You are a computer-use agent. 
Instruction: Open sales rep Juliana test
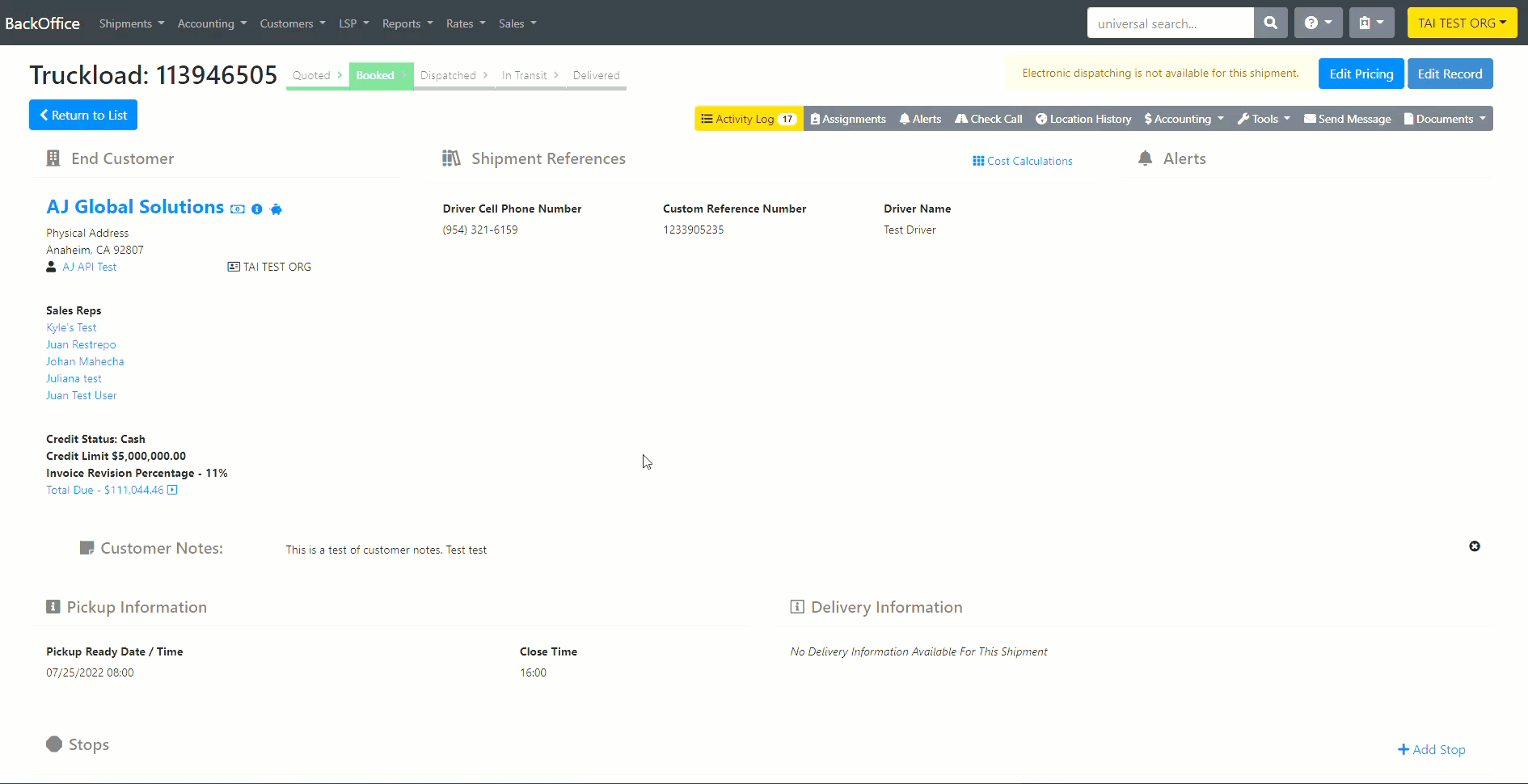tap(74, 378)
